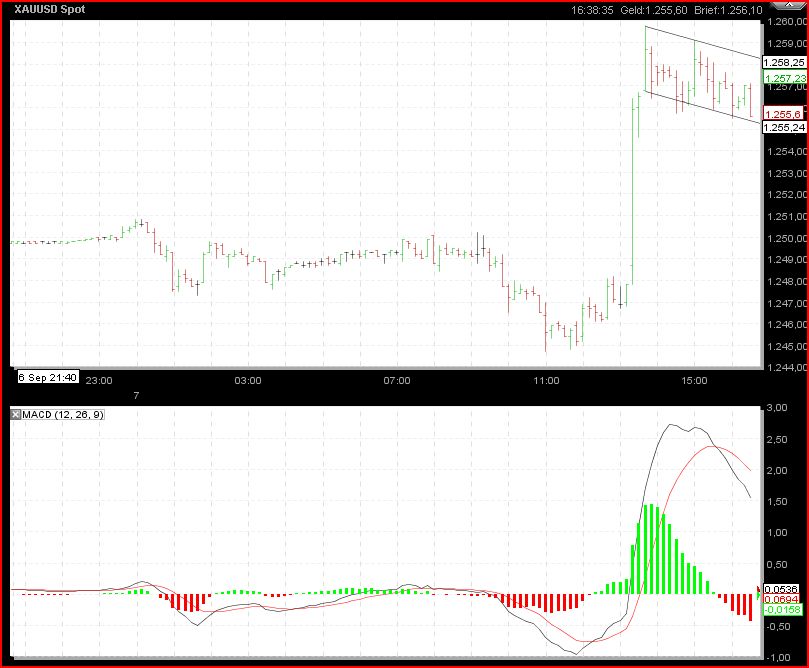Click the 15:00 time axis label
Image resolution: width=809 pixels, height=668 pixels.
(695, 381)
